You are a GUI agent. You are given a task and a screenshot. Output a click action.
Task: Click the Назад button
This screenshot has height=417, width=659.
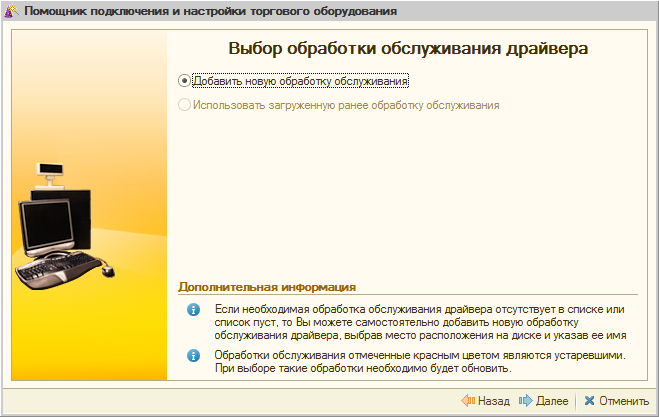pyautogui.click(x=485, y=401)
